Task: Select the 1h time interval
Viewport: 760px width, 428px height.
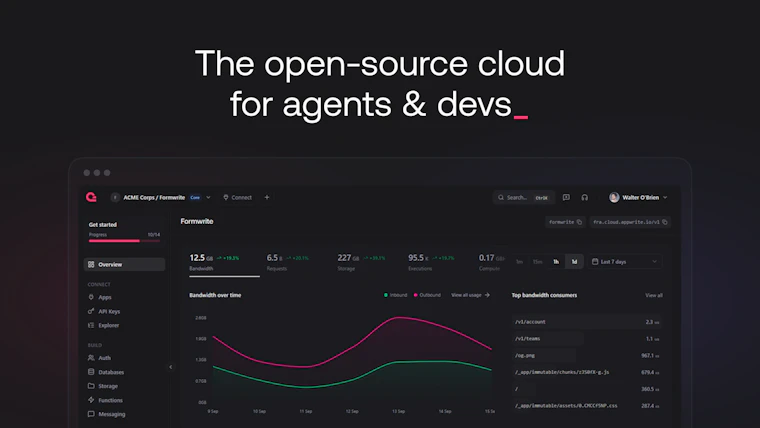Action: coord(556,262)
